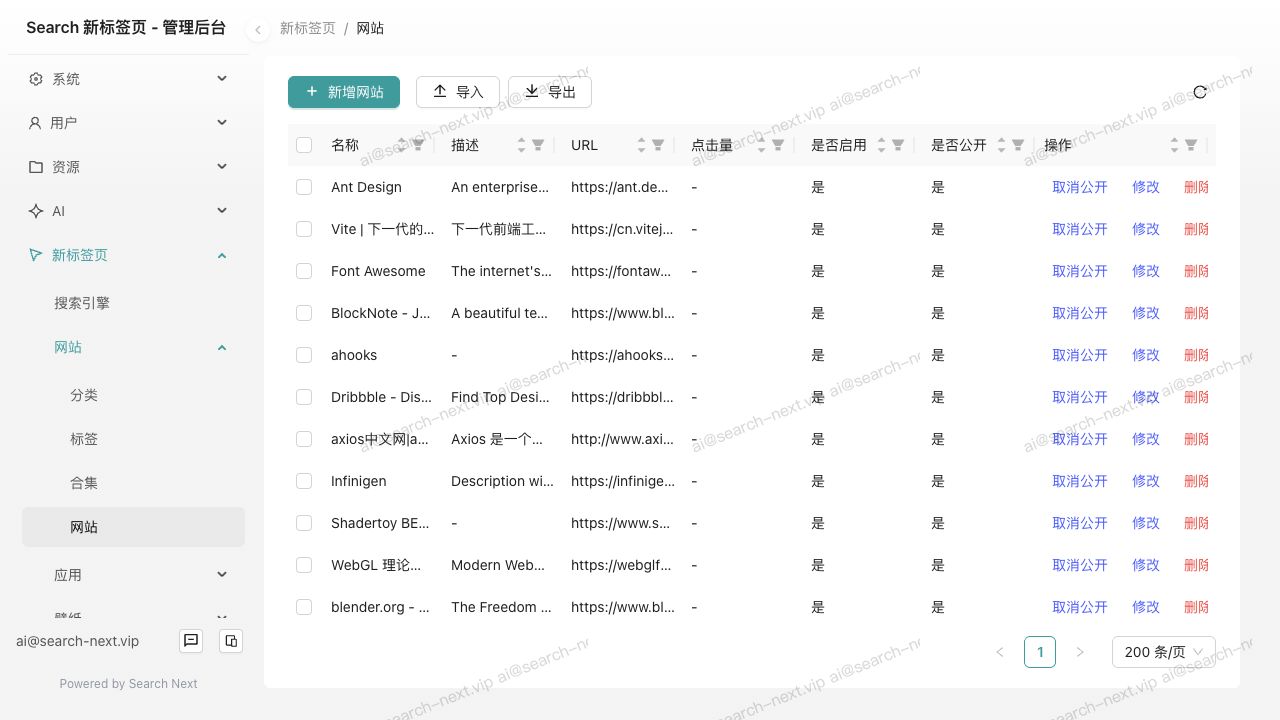Click 取消公开 for Ant Design
The image size is (1280, 720).
[1080, 187]
